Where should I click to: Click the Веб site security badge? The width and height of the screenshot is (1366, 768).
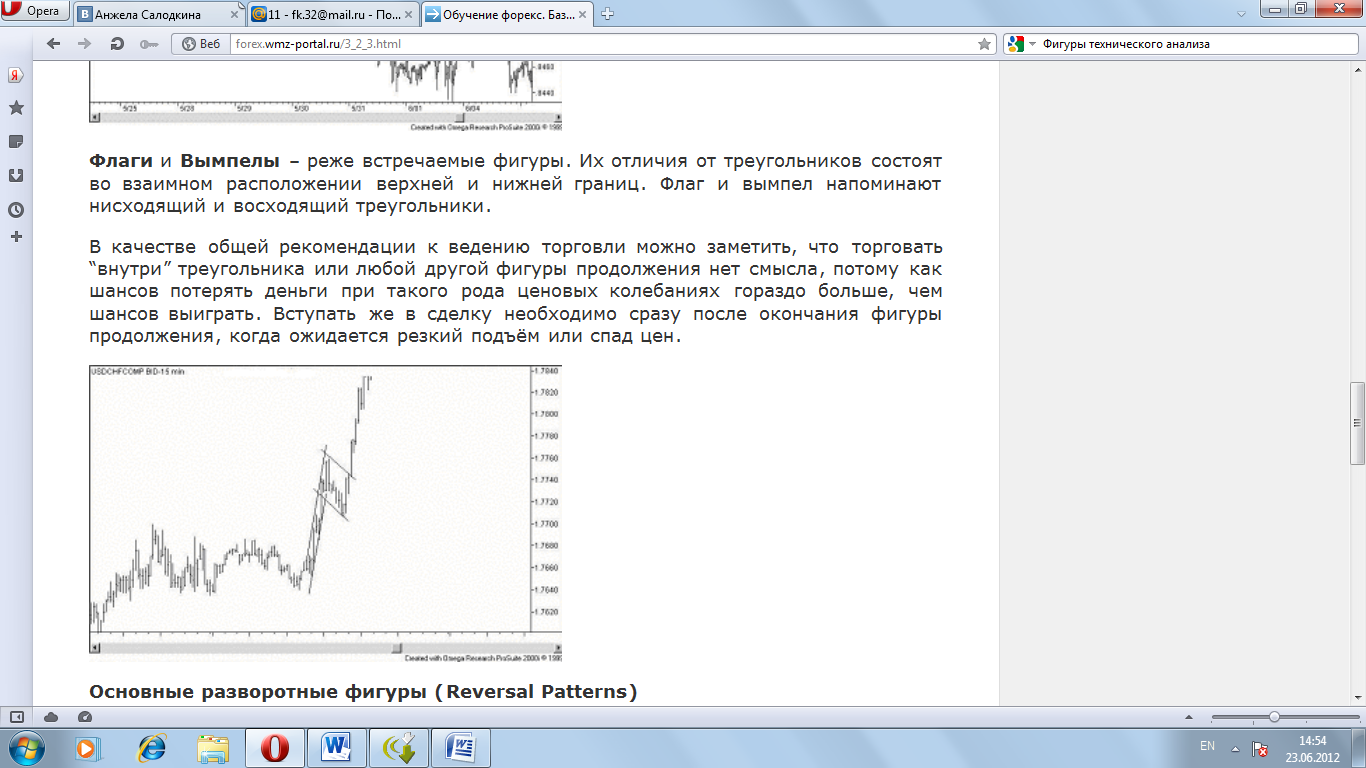(202, 44)
